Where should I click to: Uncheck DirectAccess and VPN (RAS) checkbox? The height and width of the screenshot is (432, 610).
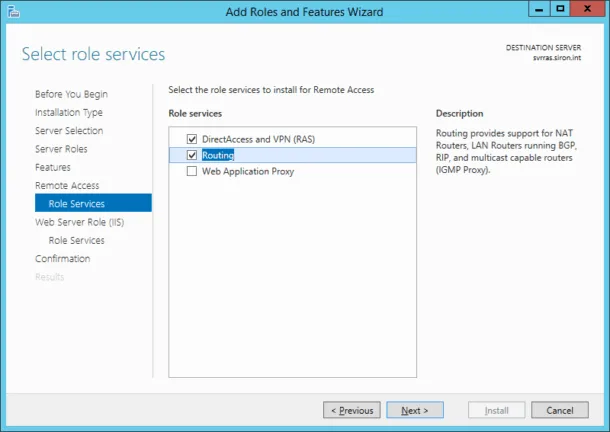coord(192,139)
